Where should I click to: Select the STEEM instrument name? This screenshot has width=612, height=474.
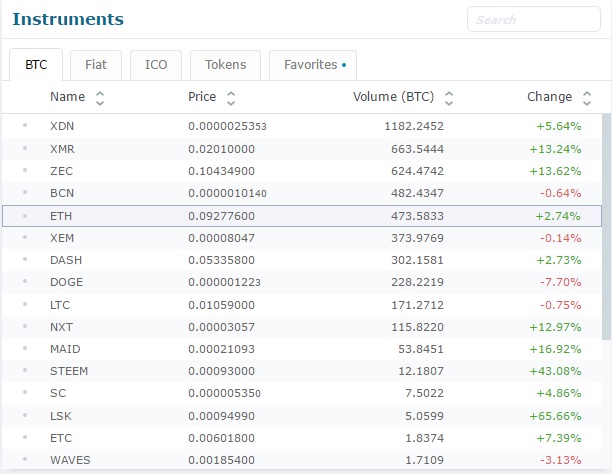click(69, 371)
